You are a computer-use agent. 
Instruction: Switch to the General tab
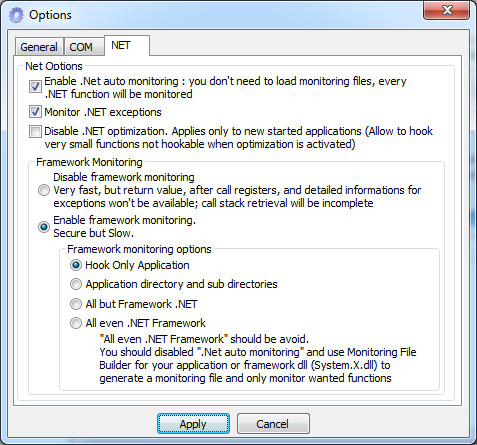(39, 47)
